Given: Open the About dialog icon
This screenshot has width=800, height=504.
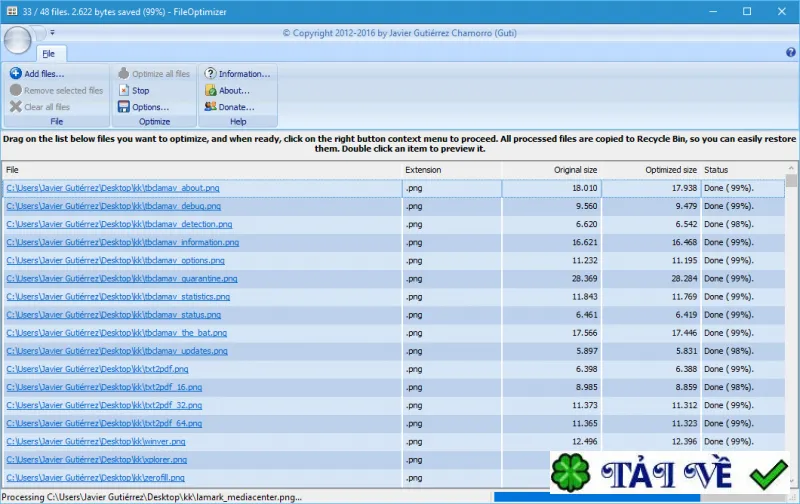Looking at the screenshot, I should pos(210,90).
